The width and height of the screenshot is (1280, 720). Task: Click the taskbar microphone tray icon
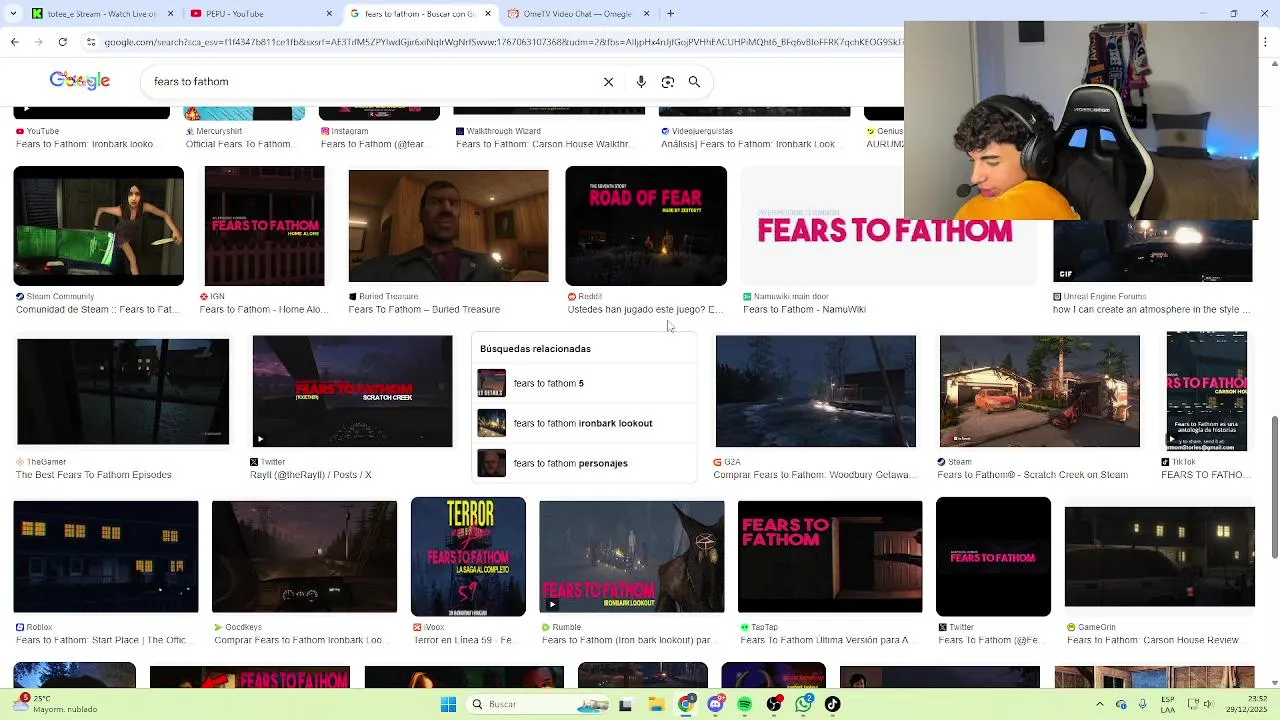1143,705
